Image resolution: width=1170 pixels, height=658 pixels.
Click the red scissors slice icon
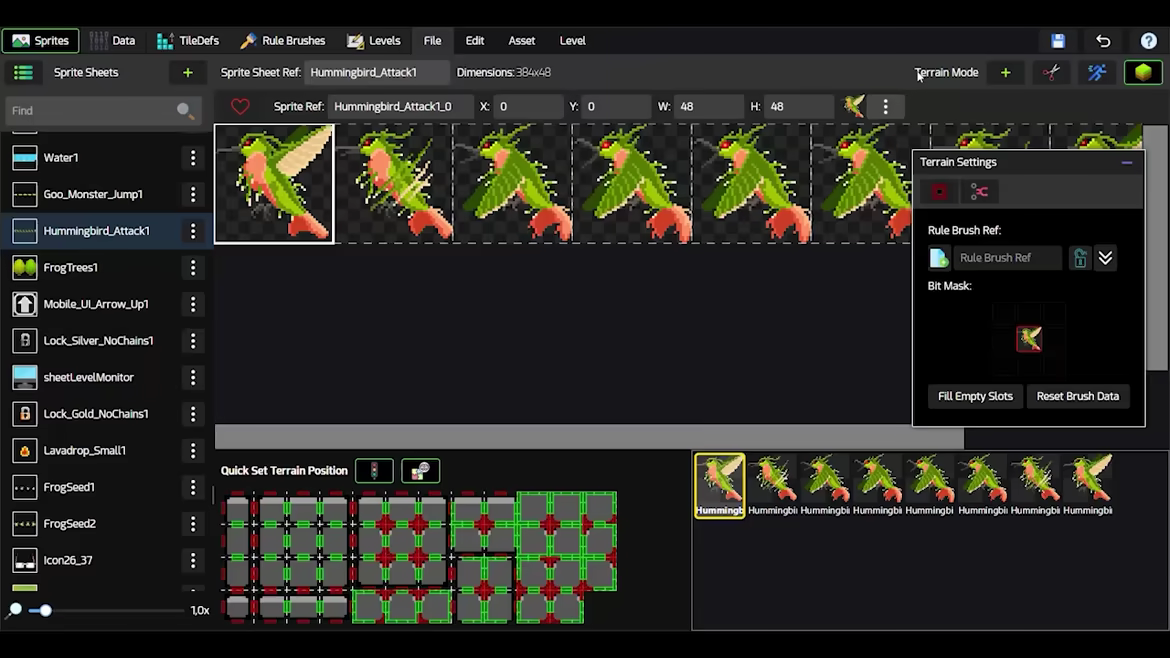click(x=1051, y=72)
